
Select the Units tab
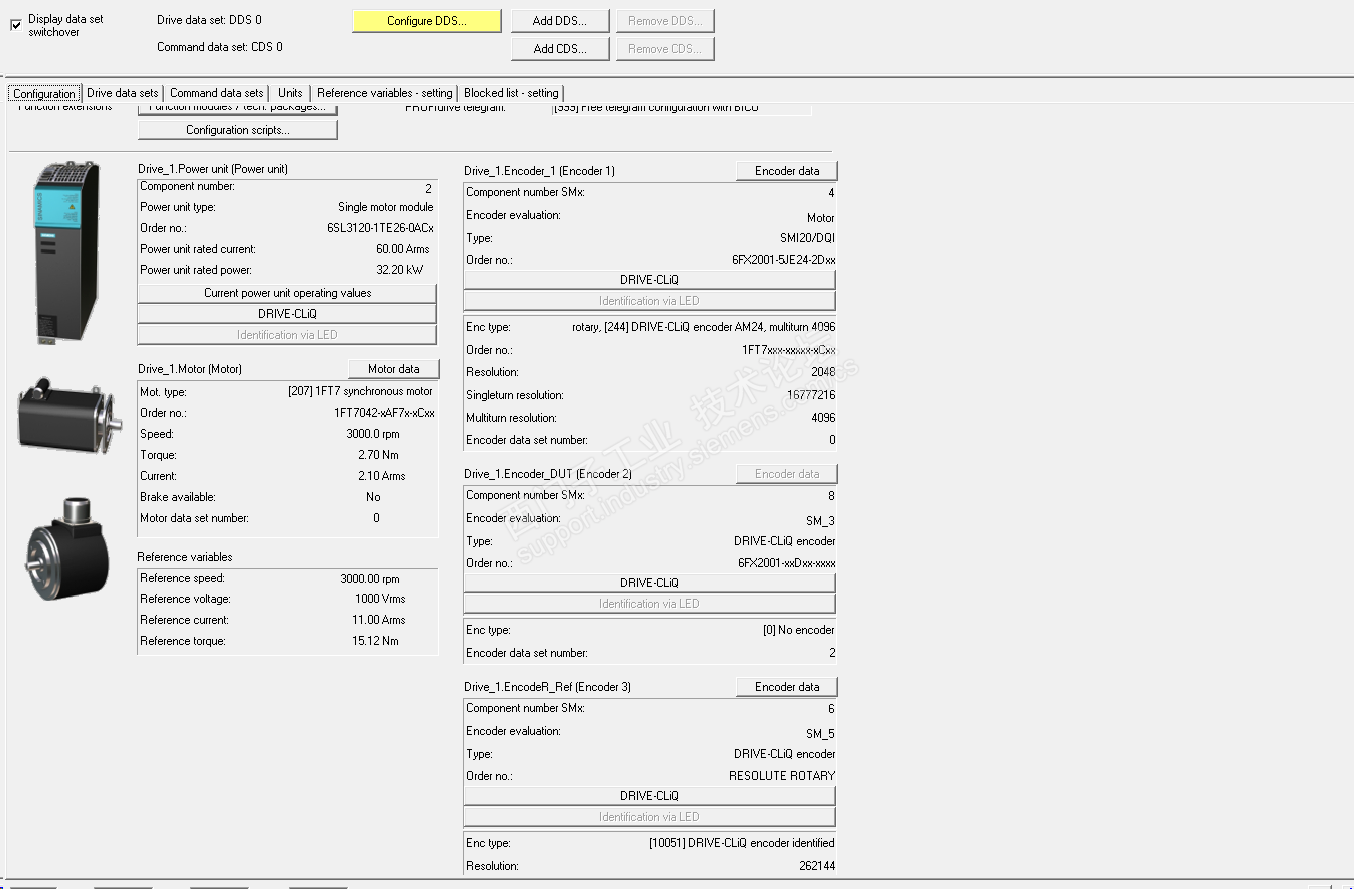(x=290, y=93)
